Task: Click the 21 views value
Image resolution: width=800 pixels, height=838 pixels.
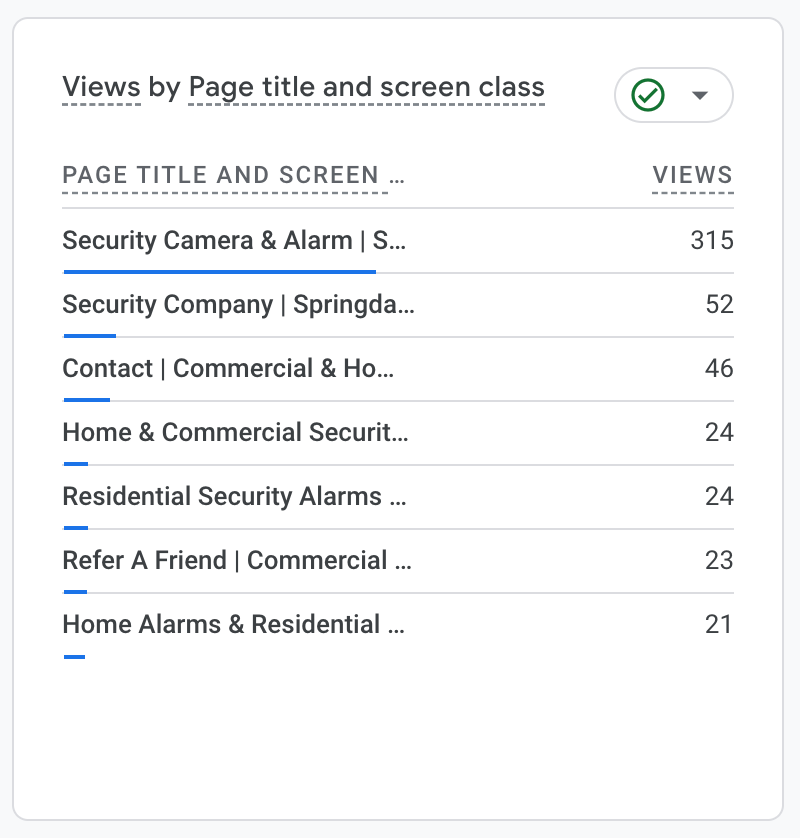Action: pos(719,624)
